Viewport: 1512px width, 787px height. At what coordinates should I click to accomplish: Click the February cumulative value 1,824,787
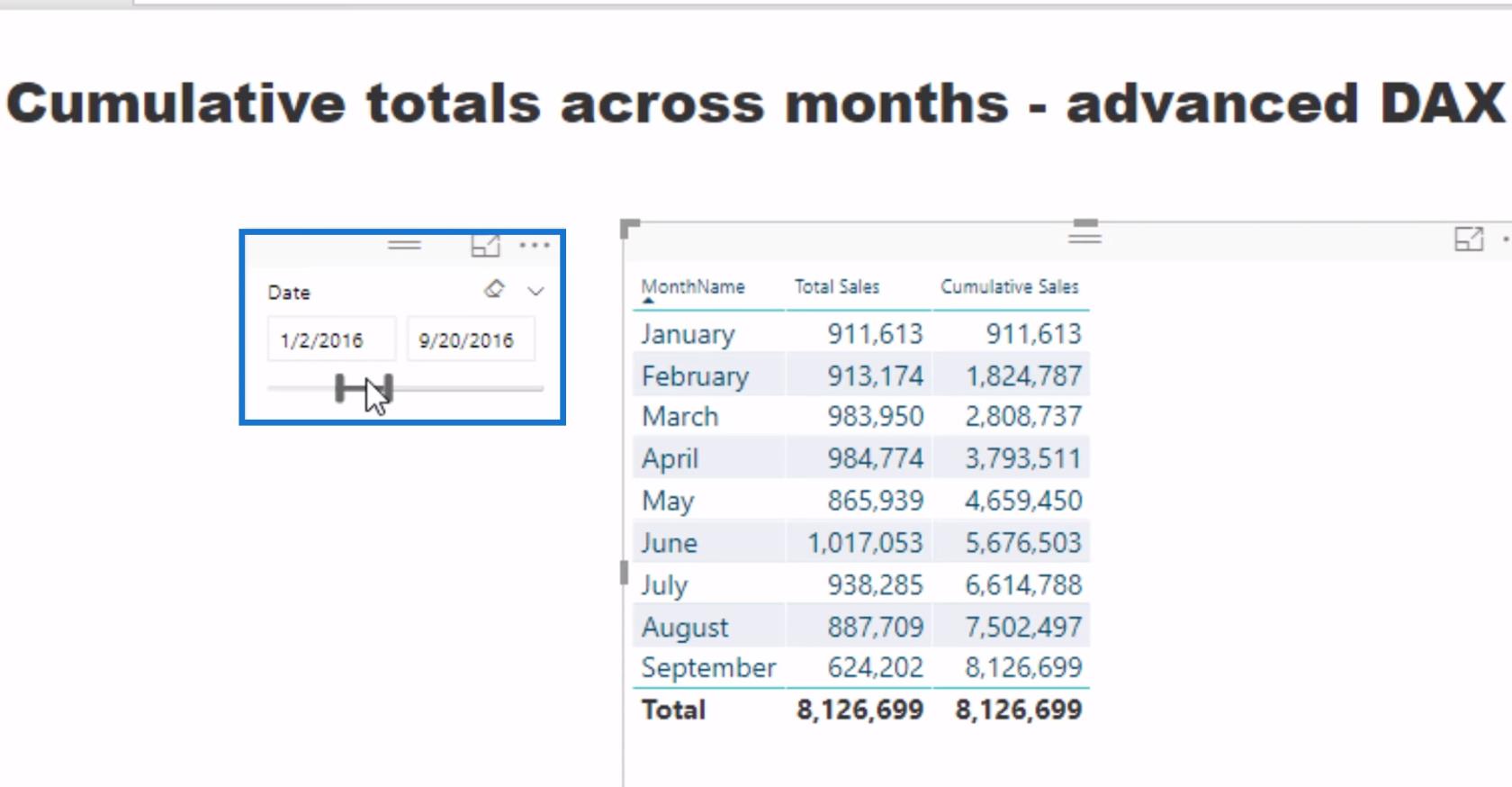tap(1023, 375)
